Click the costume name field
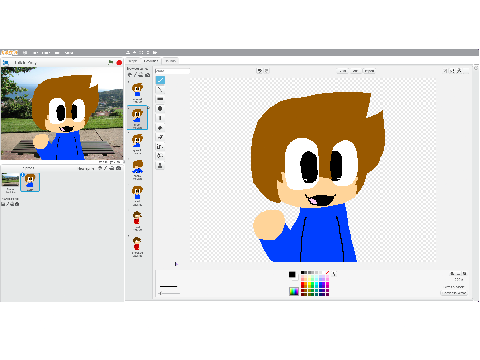480x360 pixels. pos(172,71)
